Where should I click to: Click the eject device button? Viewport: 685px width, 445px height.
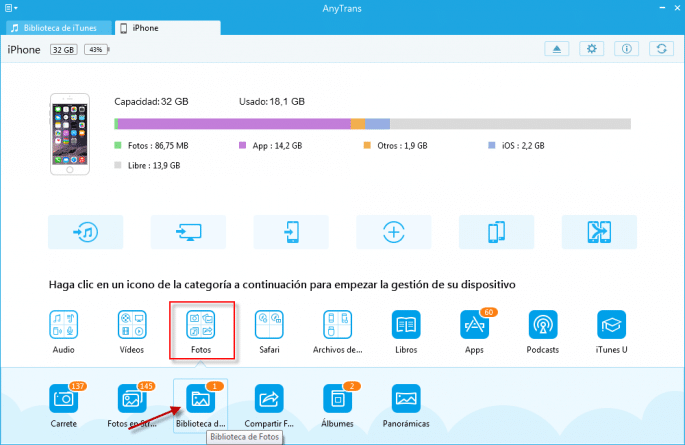557,49
